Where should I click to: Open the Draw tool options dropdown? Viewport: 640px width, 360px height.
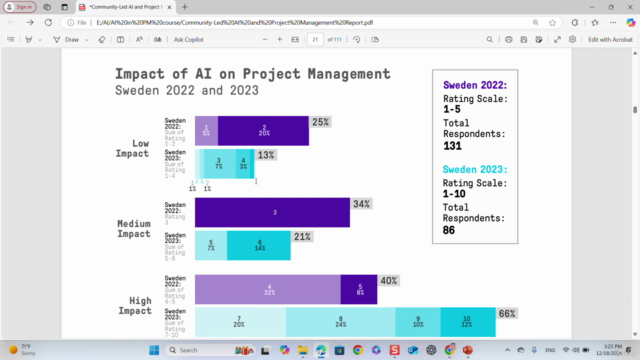pyautogui.click(x=87, y=40)
